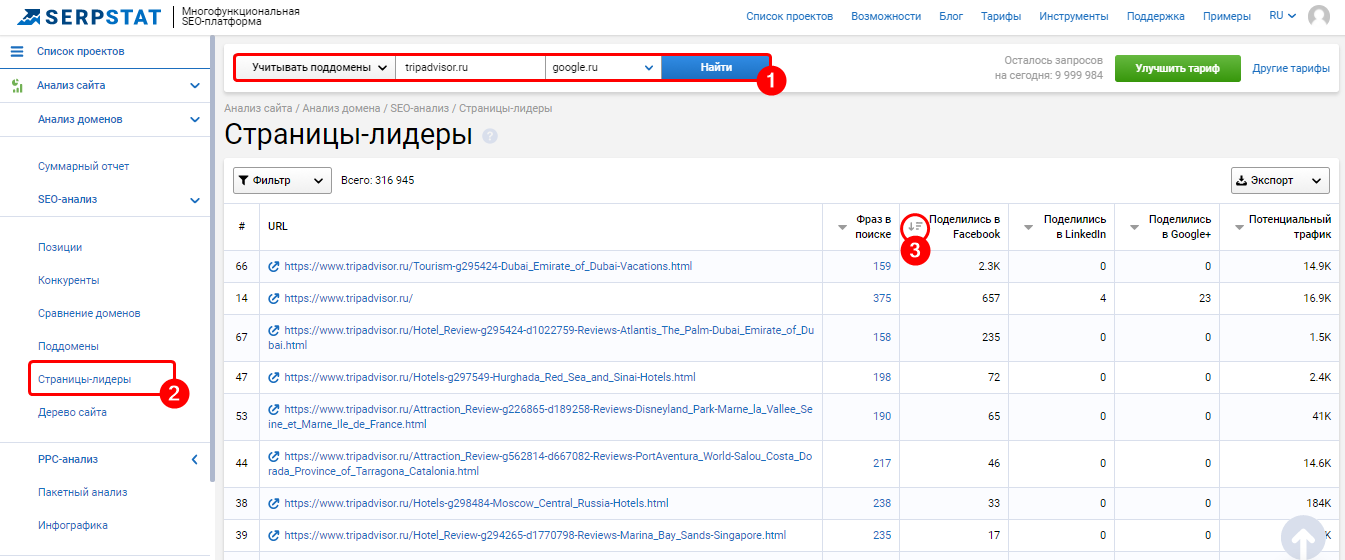Click the scroll-to-top arrow button
Image resolution: width=1345 pixels, height=560 pixels.
(x=1304, y=540)
